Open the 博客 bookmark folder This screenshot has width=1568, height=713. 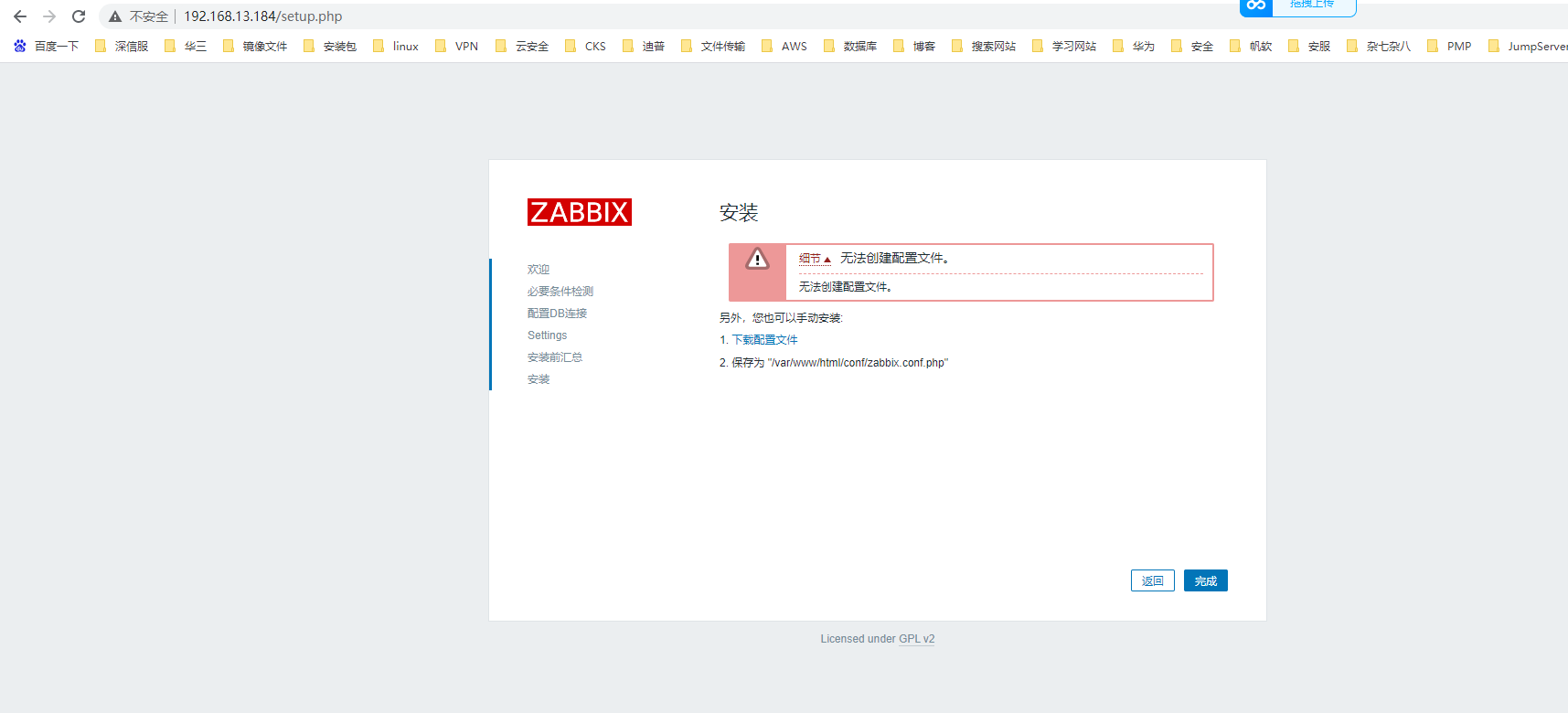914,46
